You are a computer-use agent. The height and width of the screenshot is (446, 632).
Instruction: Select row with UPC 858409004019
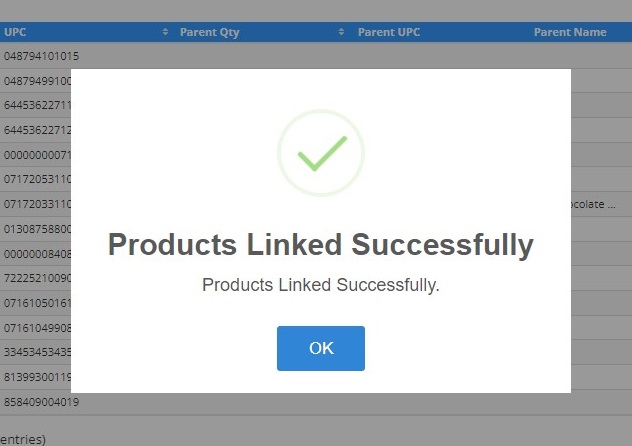316,402
